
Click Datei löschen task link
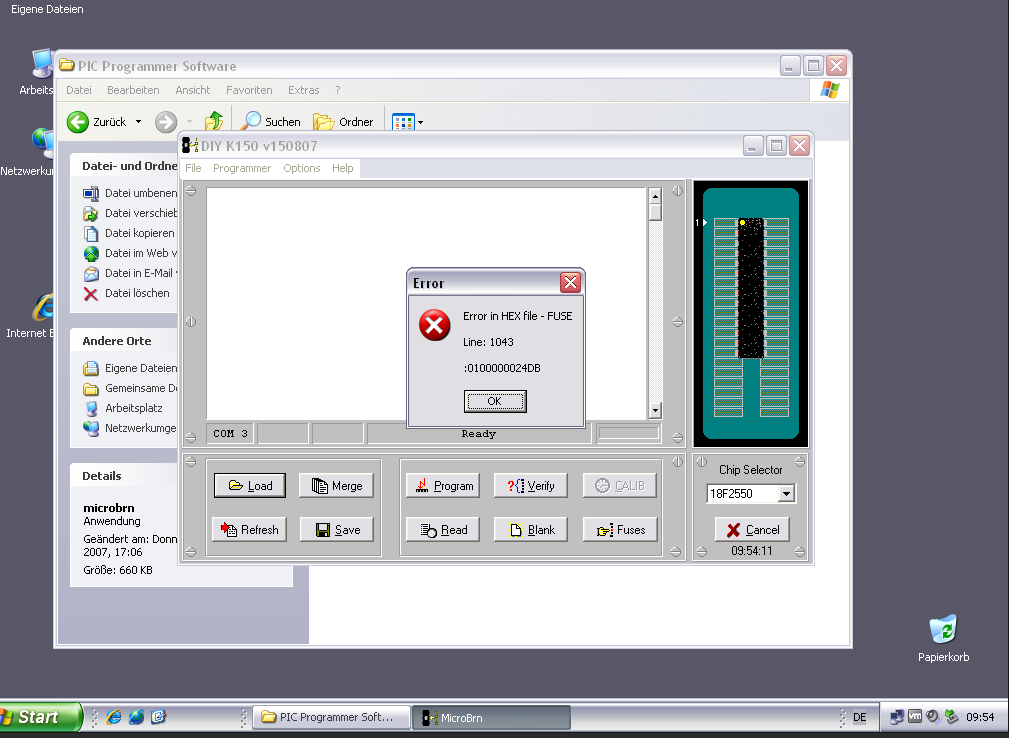126,293
